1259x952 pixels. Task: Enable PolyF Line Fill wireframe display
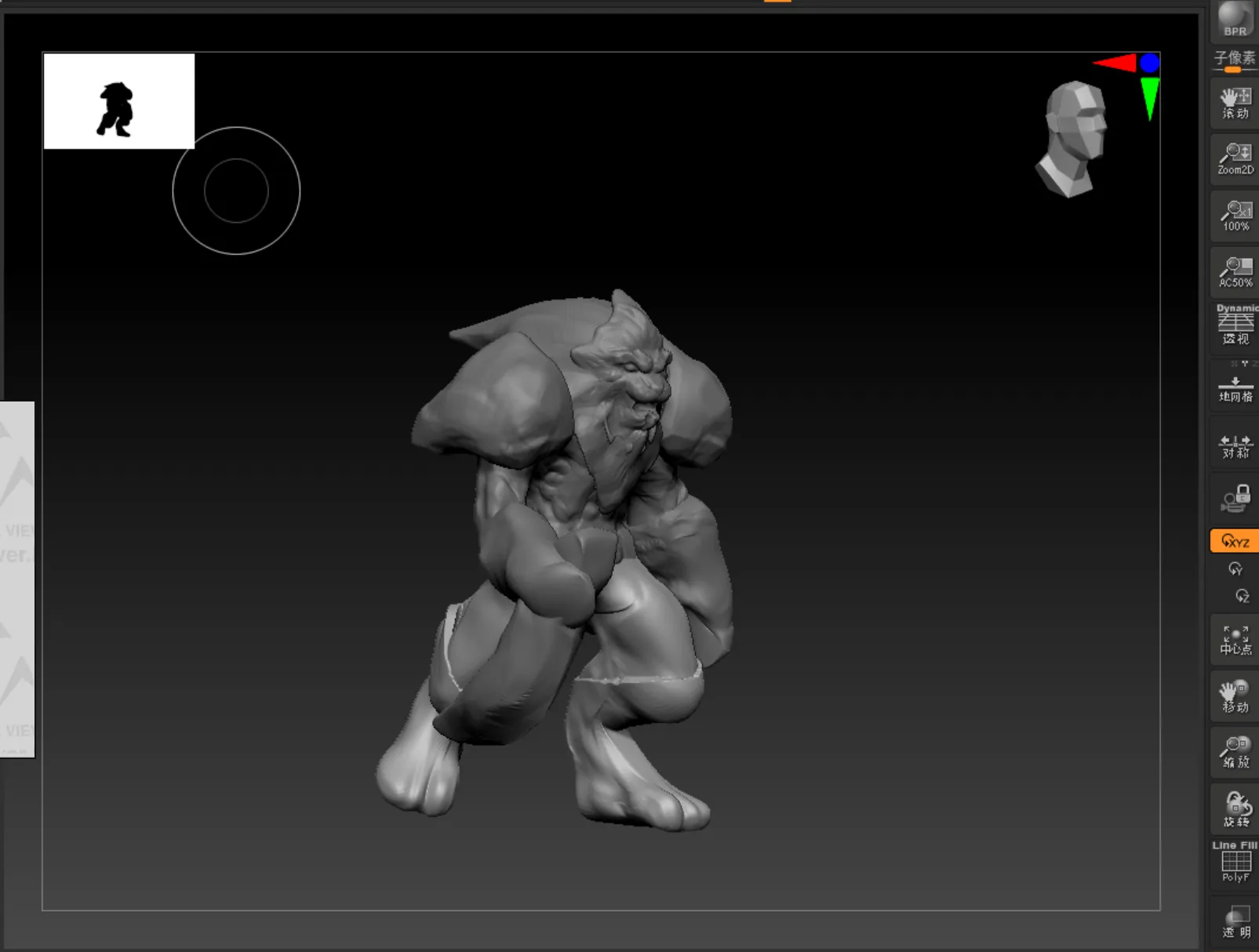click(x=1235, y=863)
